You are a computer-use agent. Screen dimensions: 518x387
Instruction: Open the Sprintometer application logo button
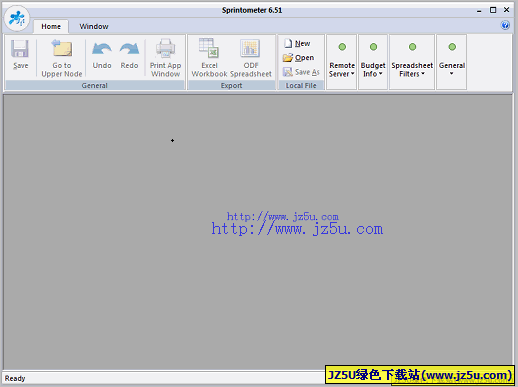[x=17, y=18]
